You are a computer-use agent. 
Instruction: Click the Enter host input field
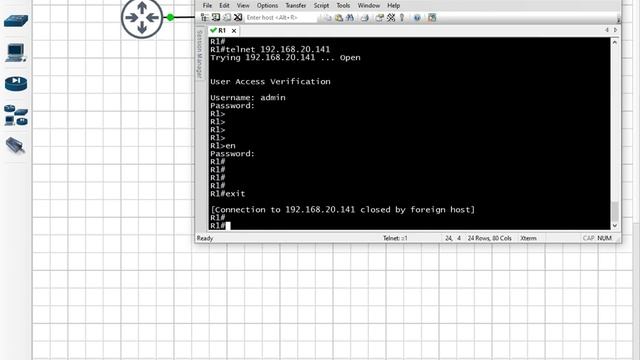click(281, 18)
